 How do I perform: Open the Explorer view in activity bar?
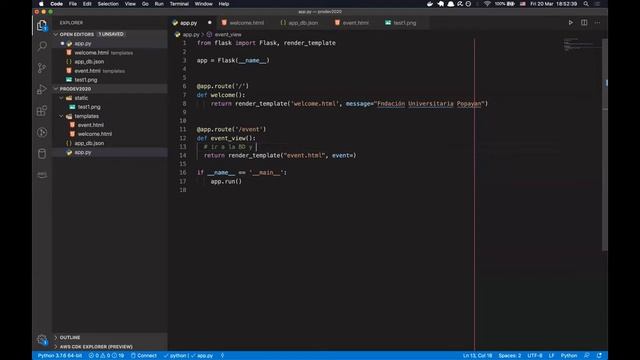coord(42,25)
